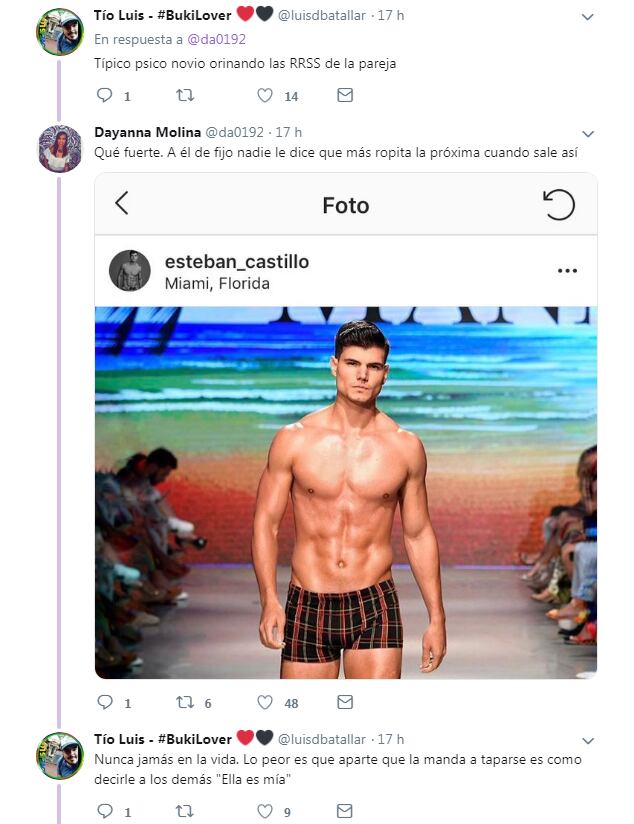Retweet Dayanna Molina's tweet with 6 retweets
The image size is (634, 824).
pyautogui.click(x=185, y=703)
